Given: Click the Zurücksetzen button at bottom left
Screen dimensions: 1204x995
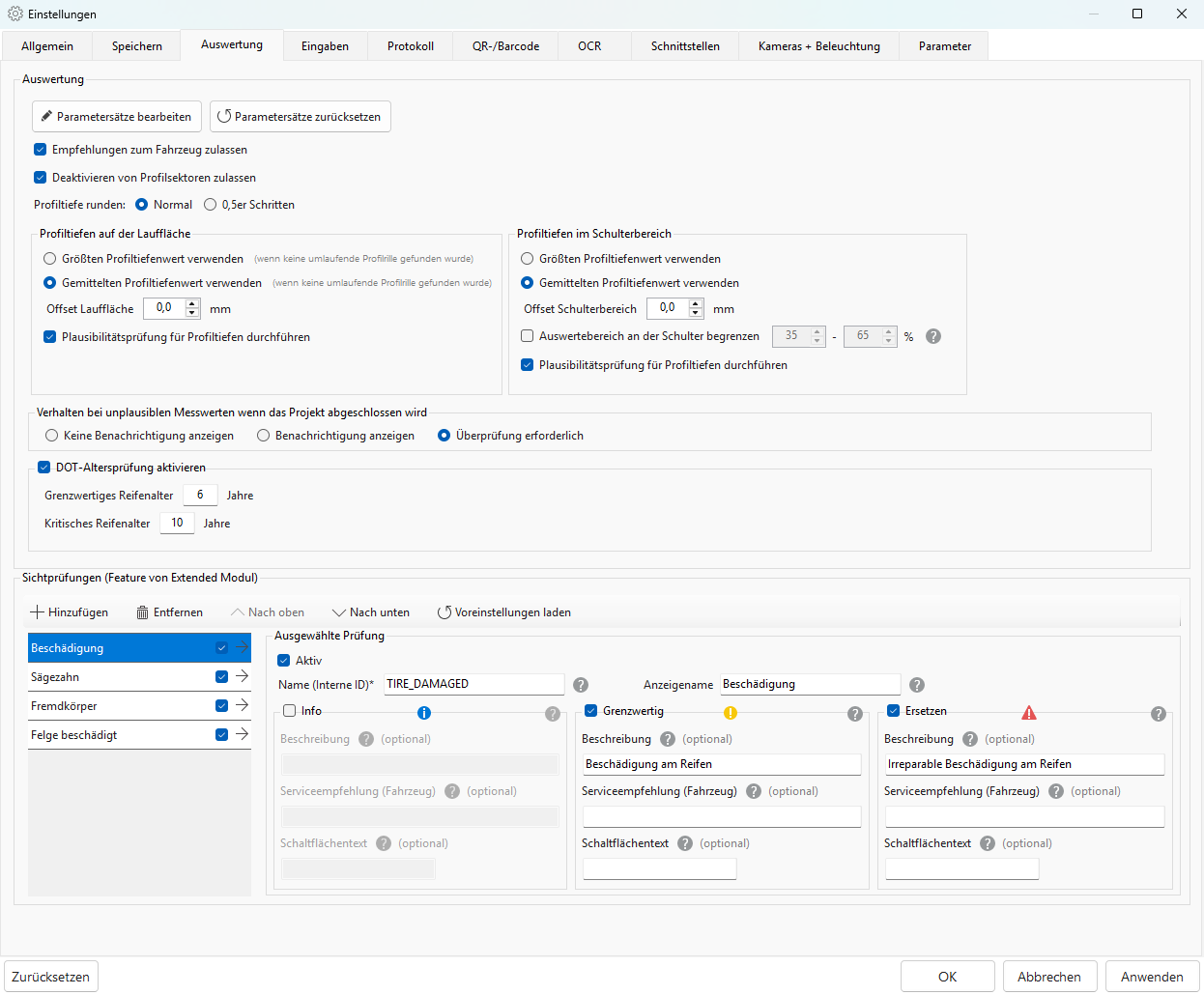Looking at the screenshot, I should [x=51, y=977].
